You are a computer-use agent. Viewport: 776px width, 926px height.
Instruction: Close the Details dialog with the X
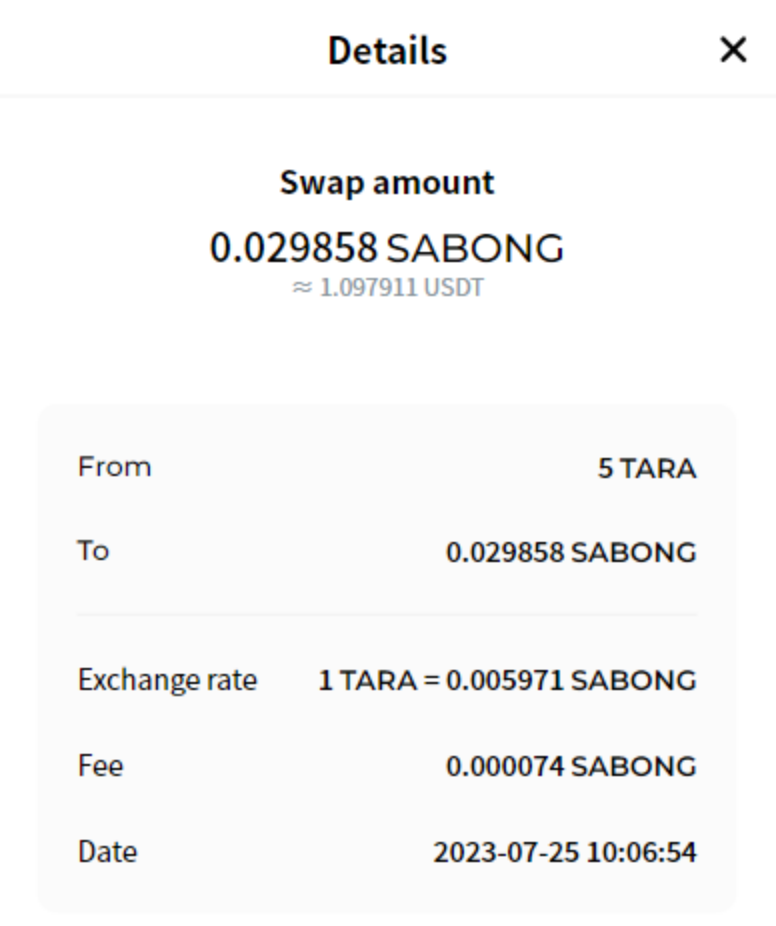point(733,49)
